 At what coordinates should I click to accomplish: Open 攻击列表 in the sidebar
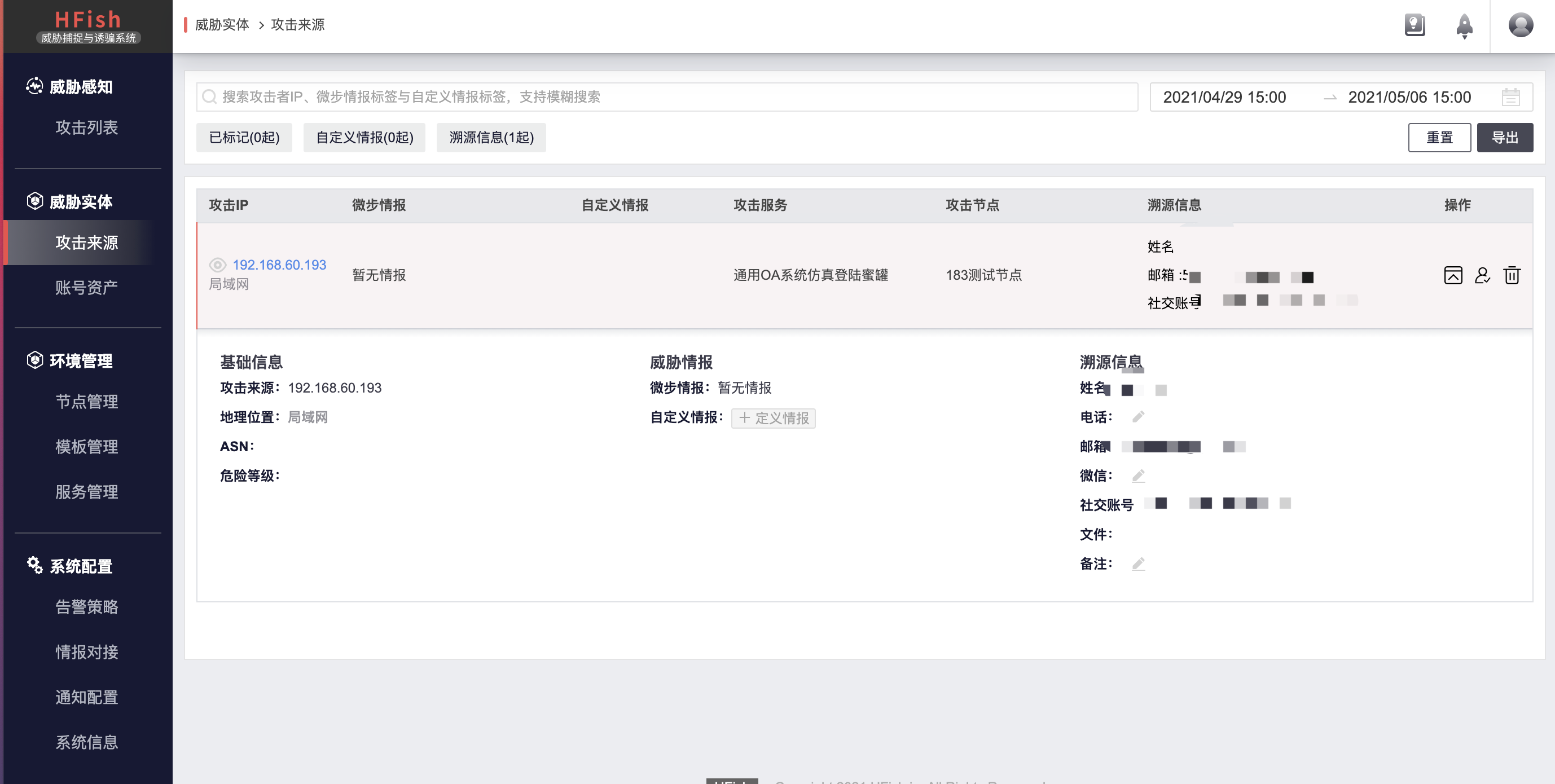coord(86,127)
